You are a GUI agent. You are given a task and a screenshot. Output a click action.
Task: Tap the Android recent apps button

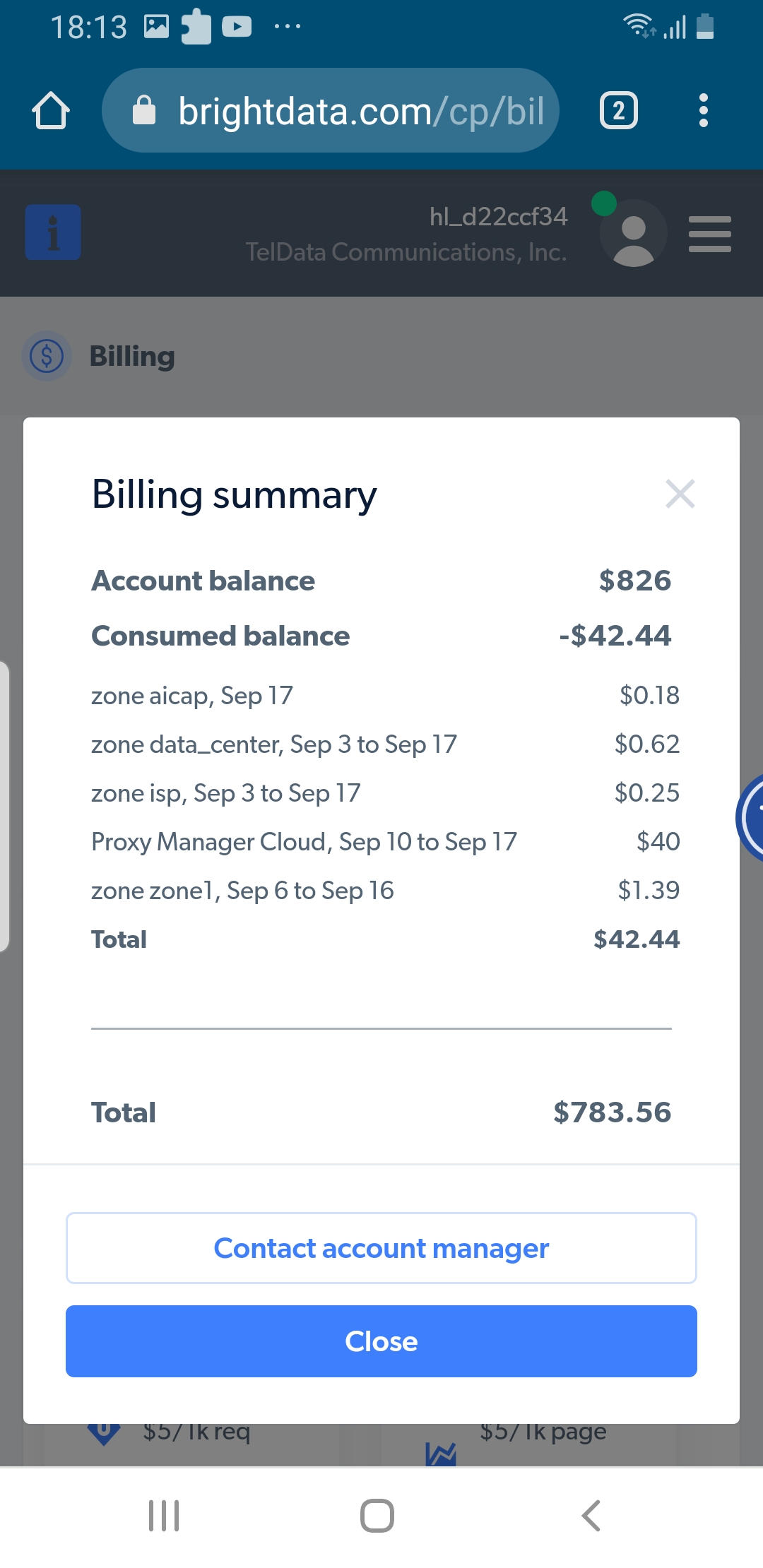click(164, 1516)
